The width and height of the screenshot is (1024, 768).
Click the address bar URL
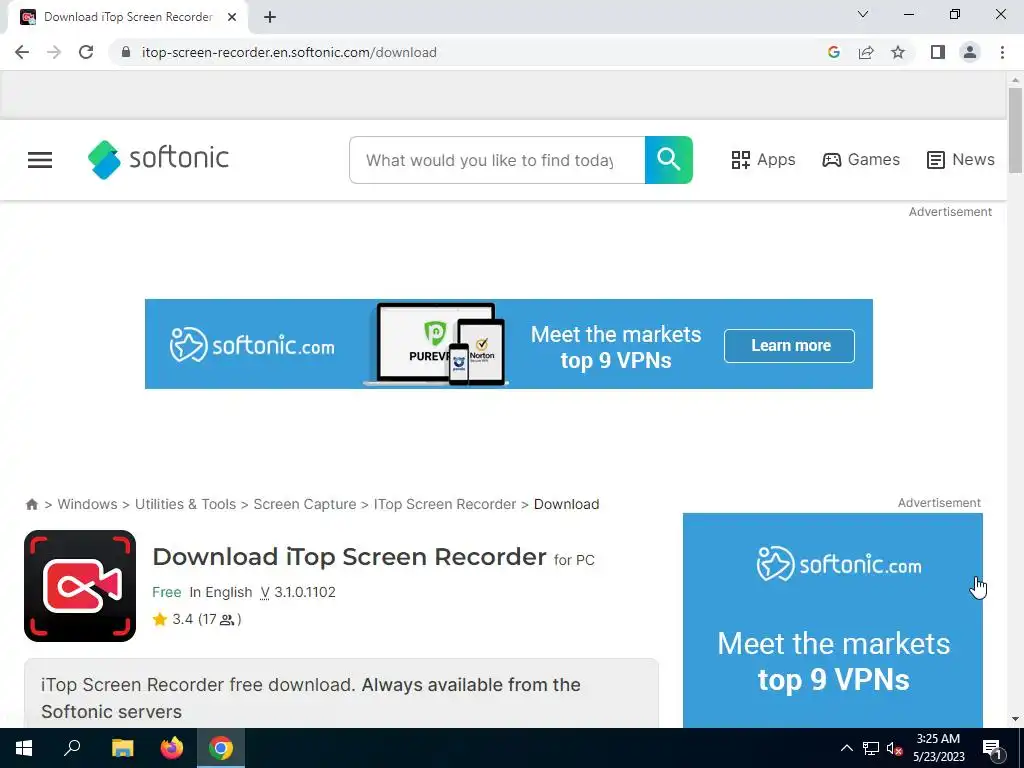click(x=289, y=52)
